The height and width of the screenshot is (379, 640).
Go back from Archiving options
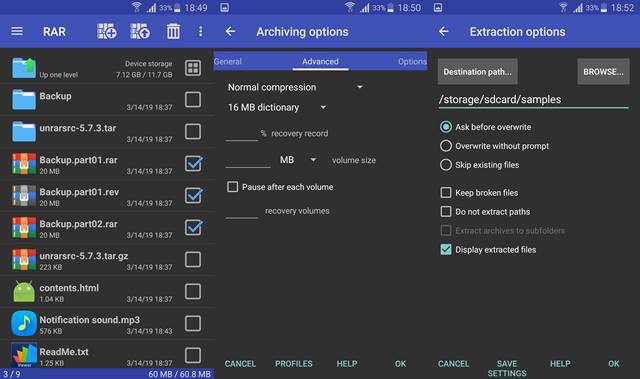point(230,31)
